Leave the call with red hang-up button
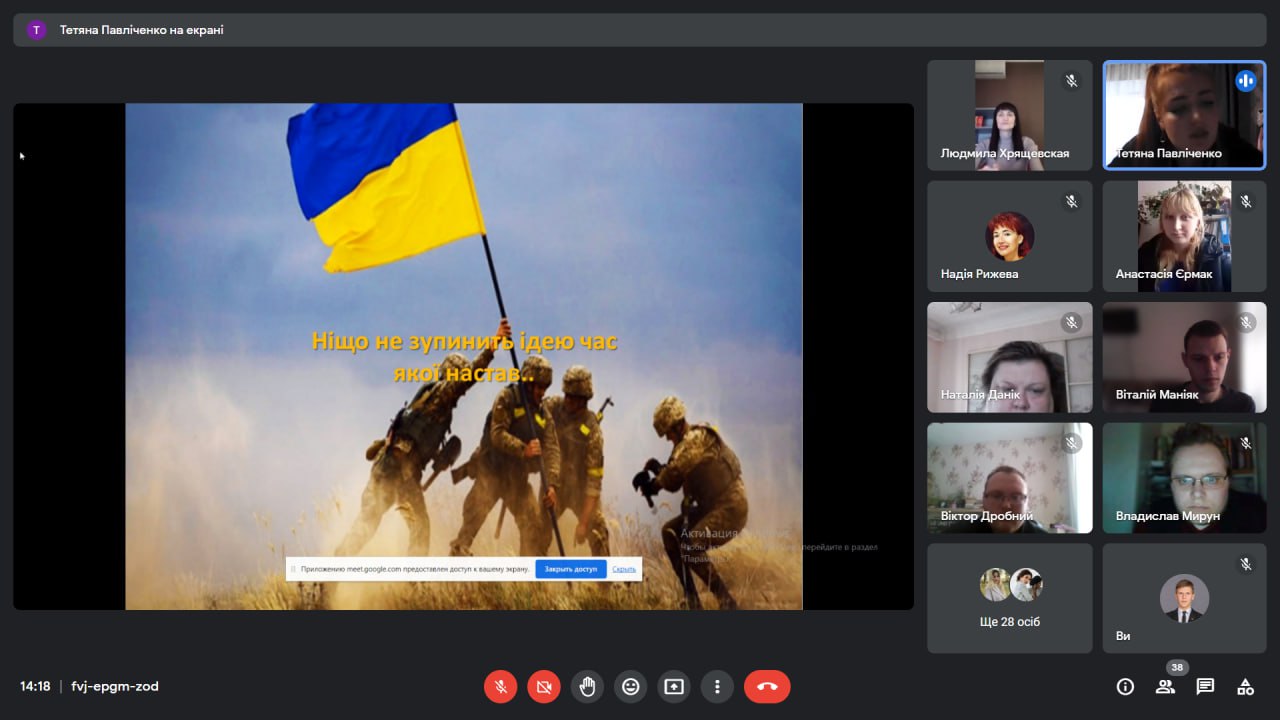The height and width of the screenshot is (720, 1280). click(767, 686)
